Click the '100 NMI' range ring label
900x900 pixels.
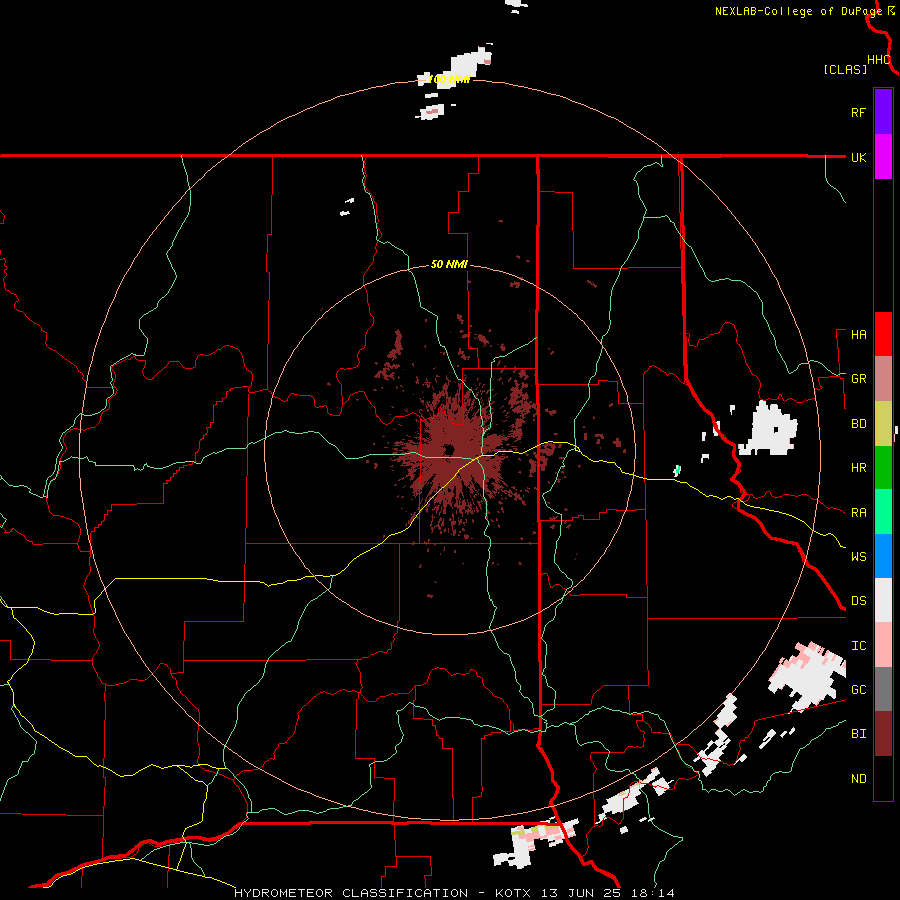coord(449,79)
